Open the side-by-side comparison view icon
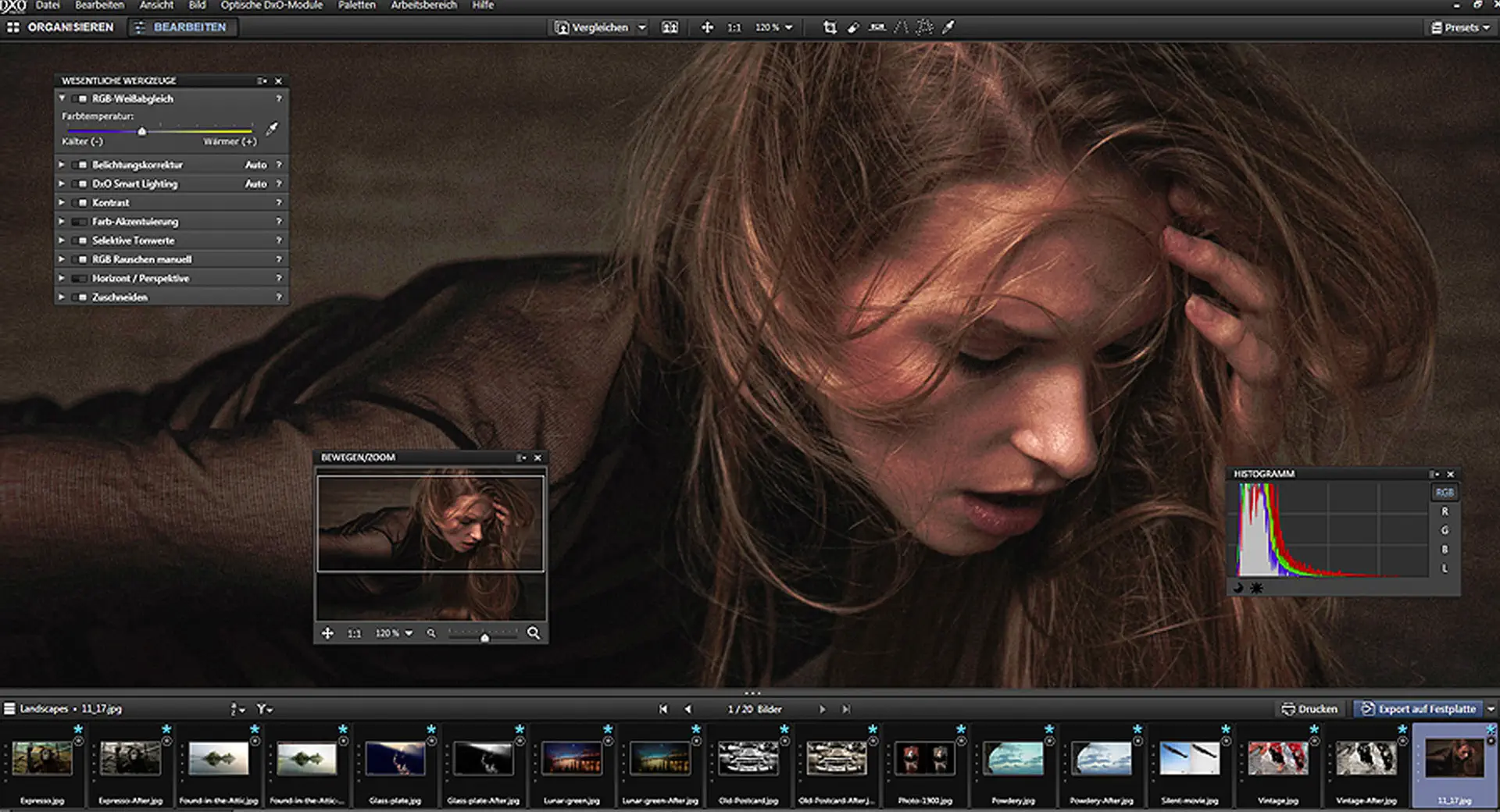This screenshot has height=812, width=1500. coord(670,27)
